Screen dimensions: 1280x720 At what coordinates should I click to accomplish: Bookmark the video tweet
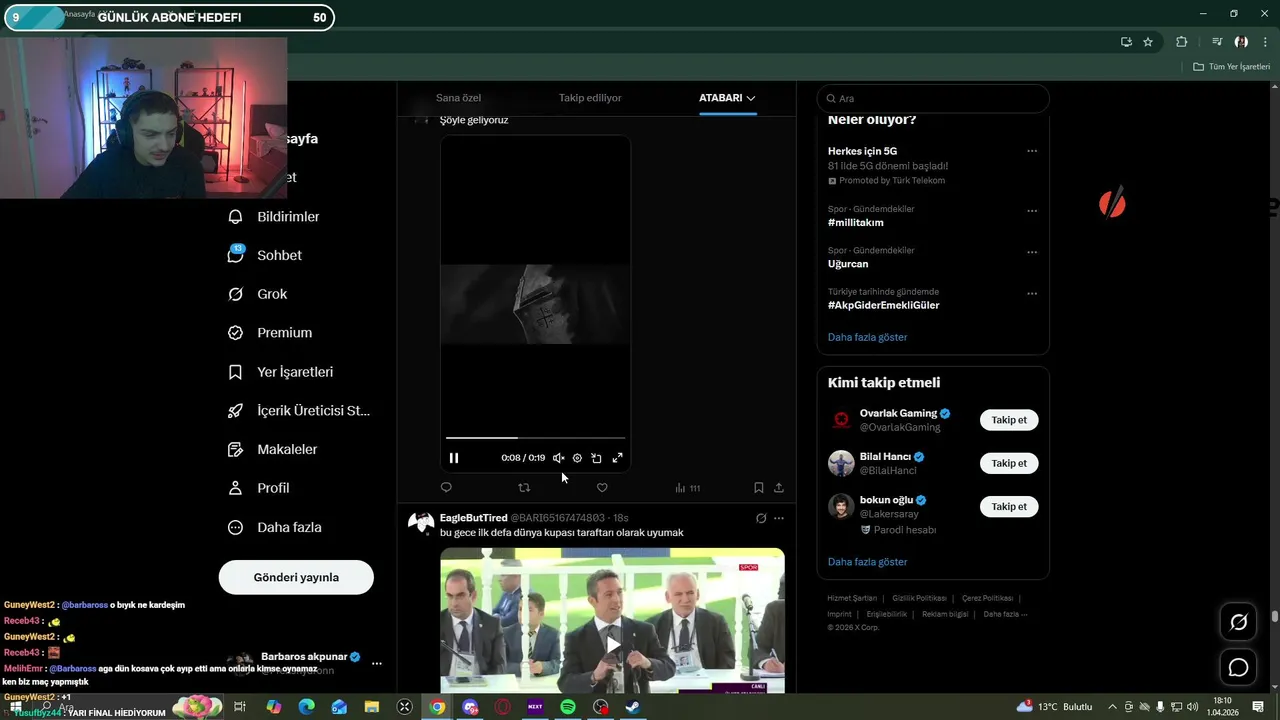758,488
